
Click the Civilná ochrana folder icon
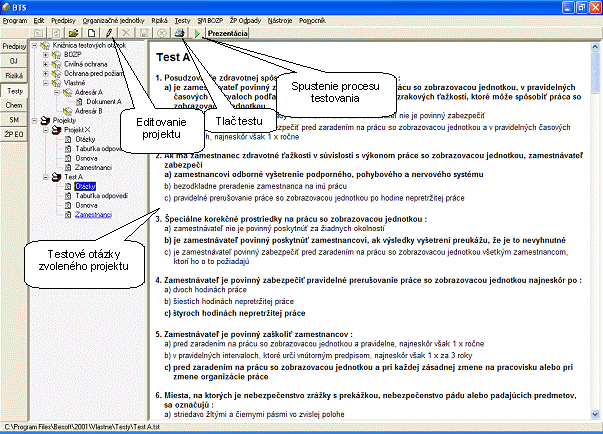pyautogui.click(x=57, y=64)
